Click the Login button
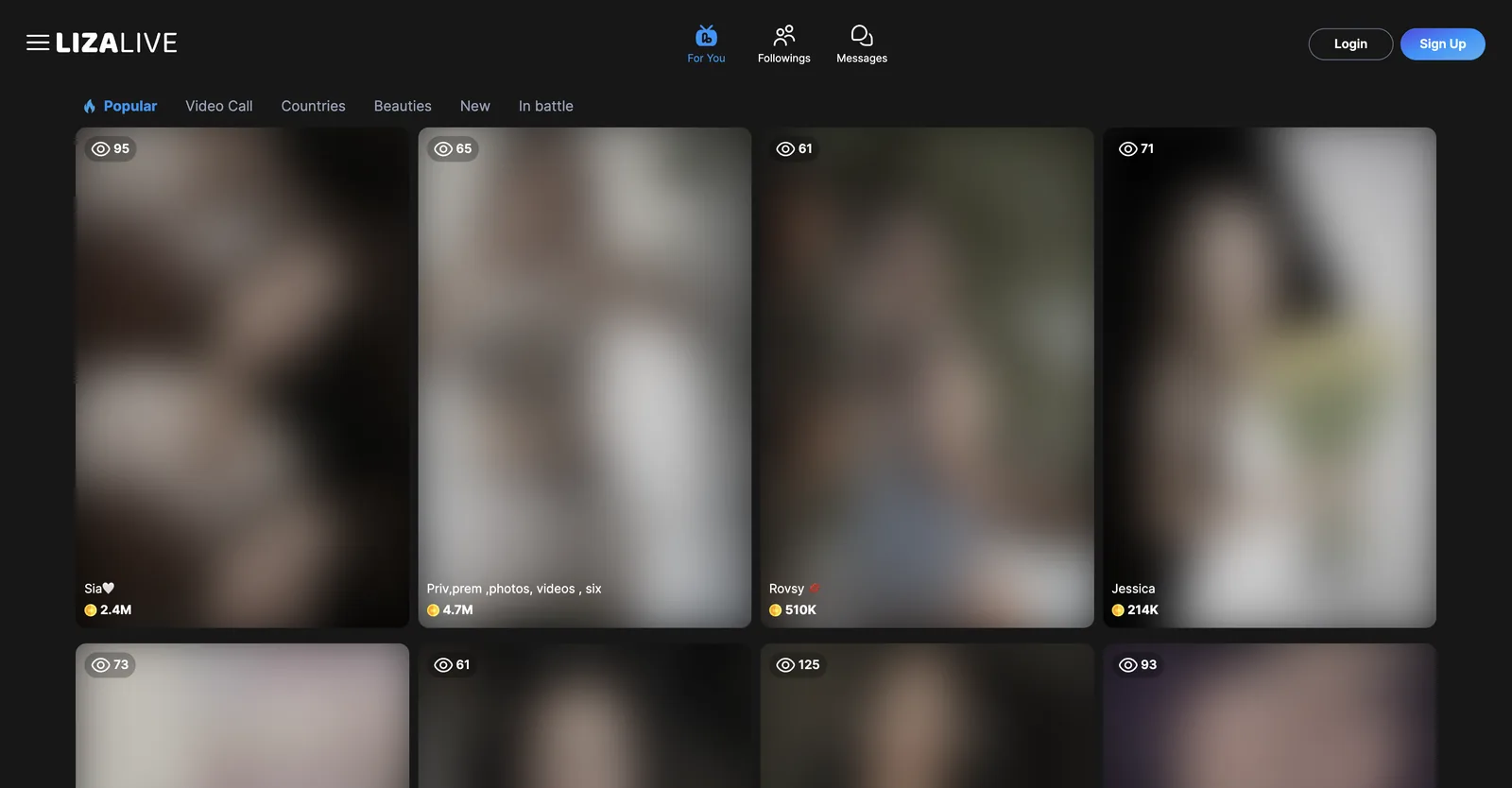Image resolution: width=1512 pixels, height=788 pixels. point(1350,43)
